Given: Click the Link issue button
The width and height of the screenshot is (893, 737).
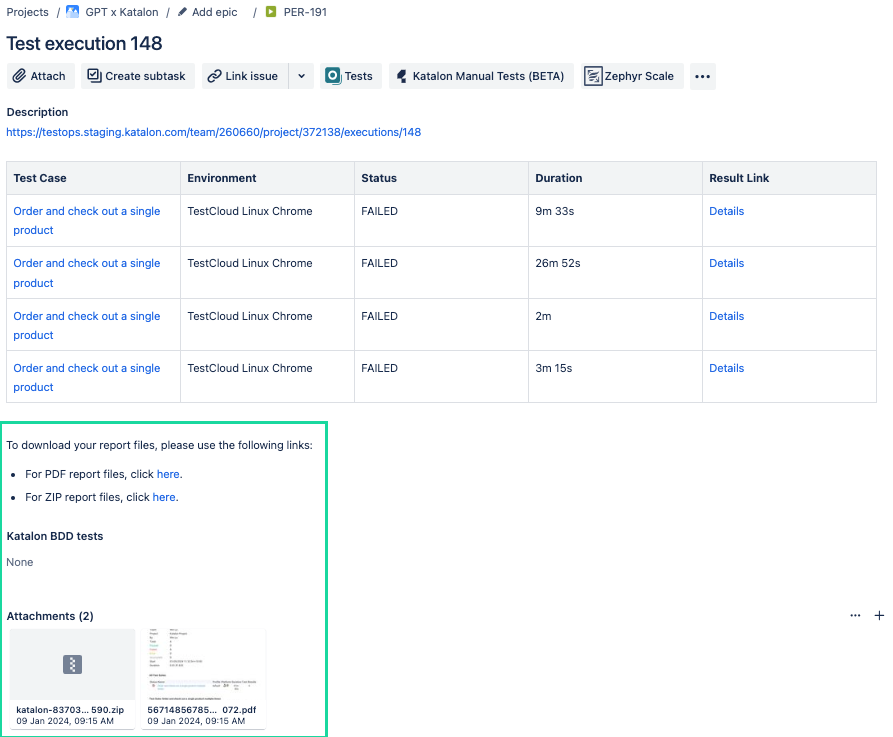Looking at the screenshot, I should pos(244,76).
